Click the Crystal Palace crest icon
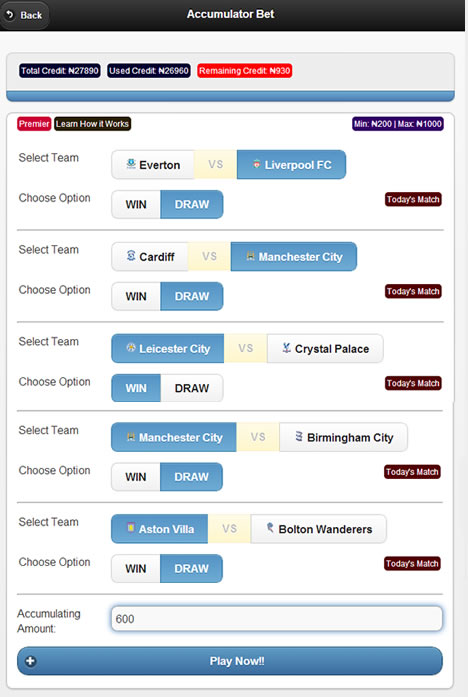The width and height of the screenshot is (468, 697). (x=287, y=348)
